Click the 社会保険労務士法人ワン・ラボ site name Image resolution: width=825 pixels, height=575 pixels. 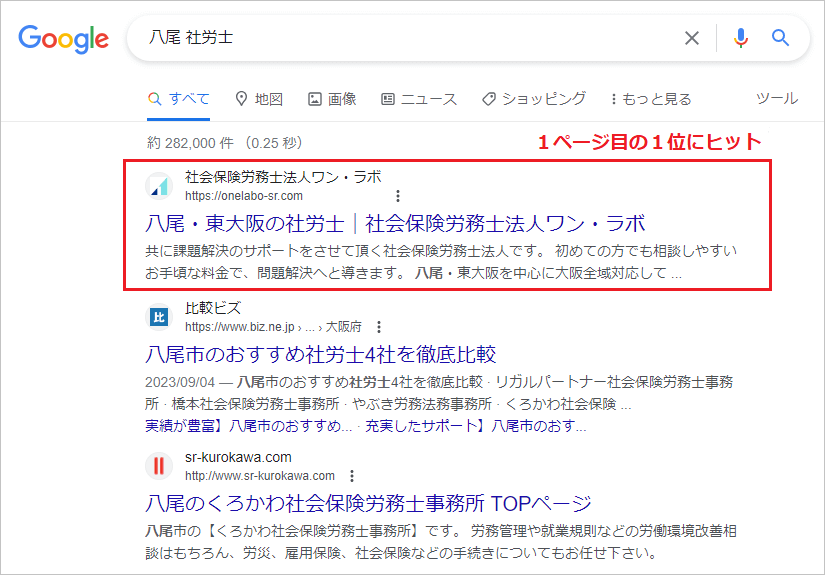pos(283,177)
